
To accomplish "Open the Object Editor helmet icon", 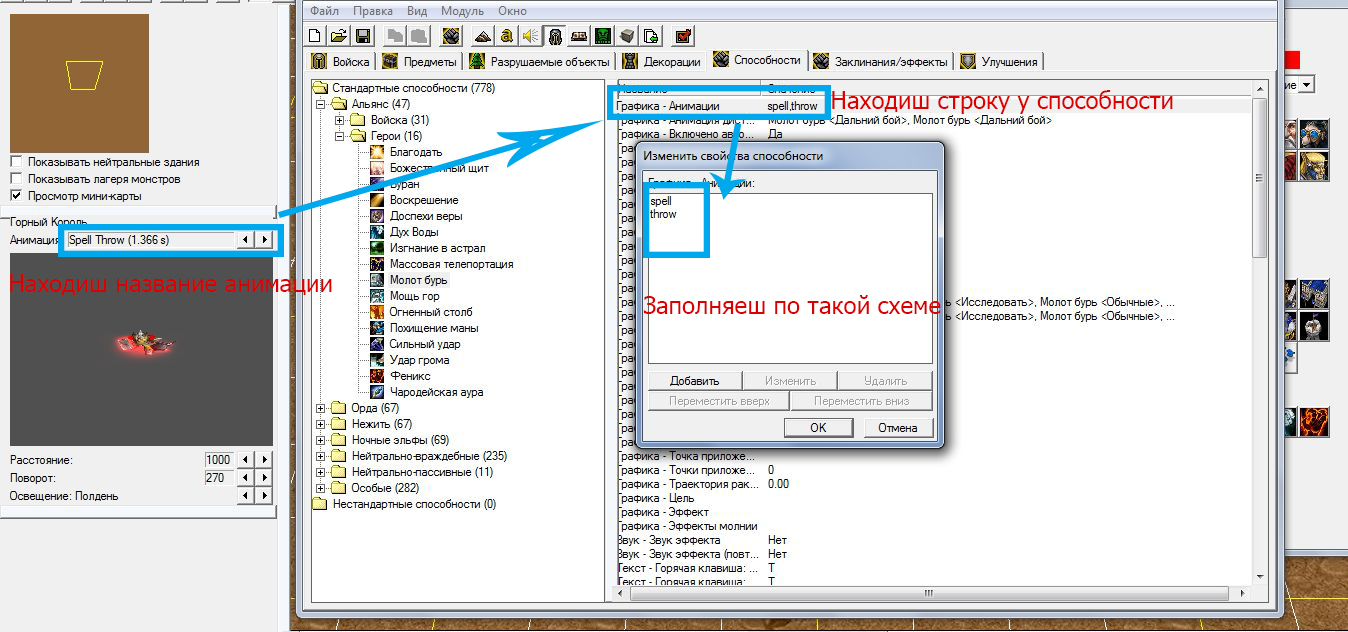I will [x=554, y=36].
